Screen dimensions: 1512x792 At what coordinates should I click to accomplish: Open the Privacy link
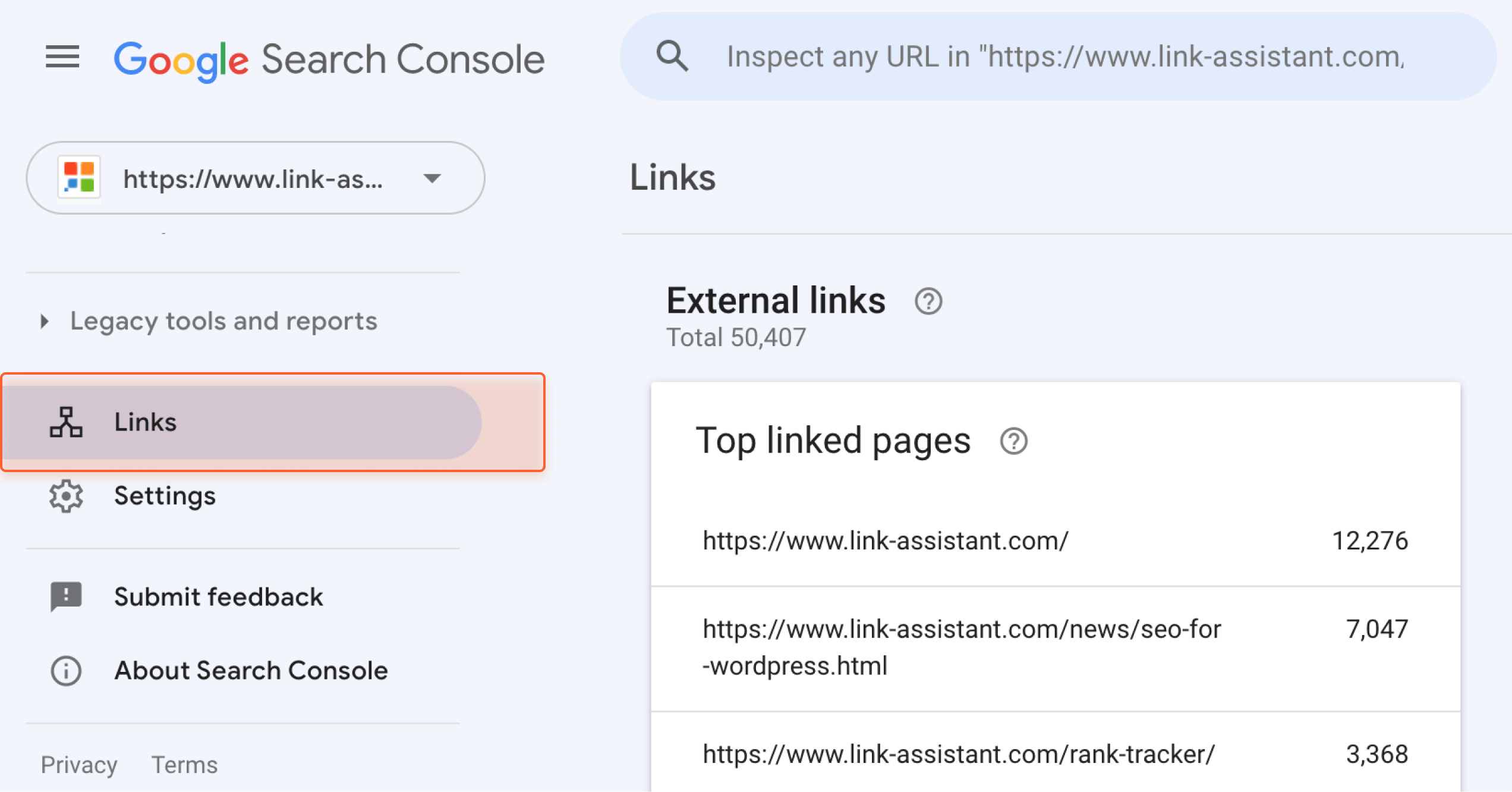click(x=79, y=765)
